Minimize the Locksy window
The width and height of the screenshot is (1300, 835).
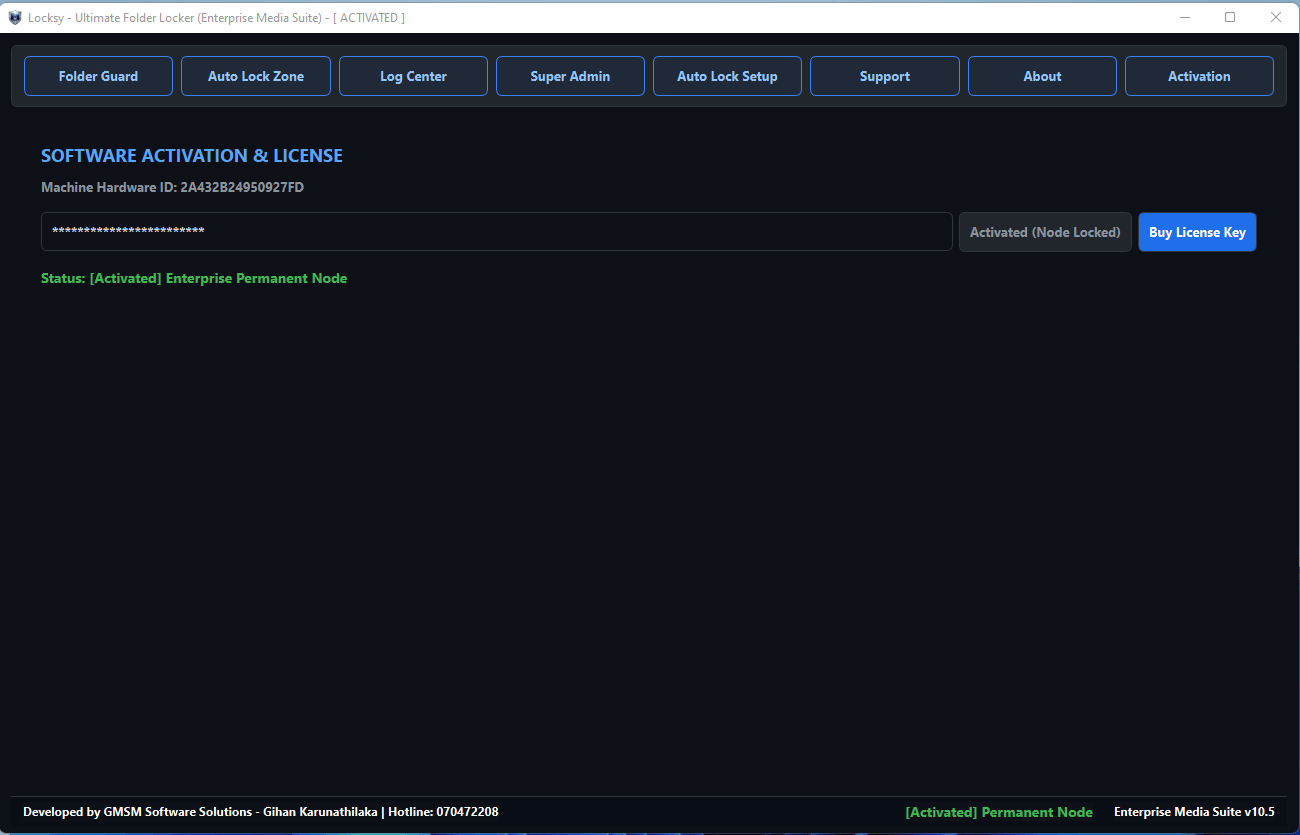pos(1185,17)
